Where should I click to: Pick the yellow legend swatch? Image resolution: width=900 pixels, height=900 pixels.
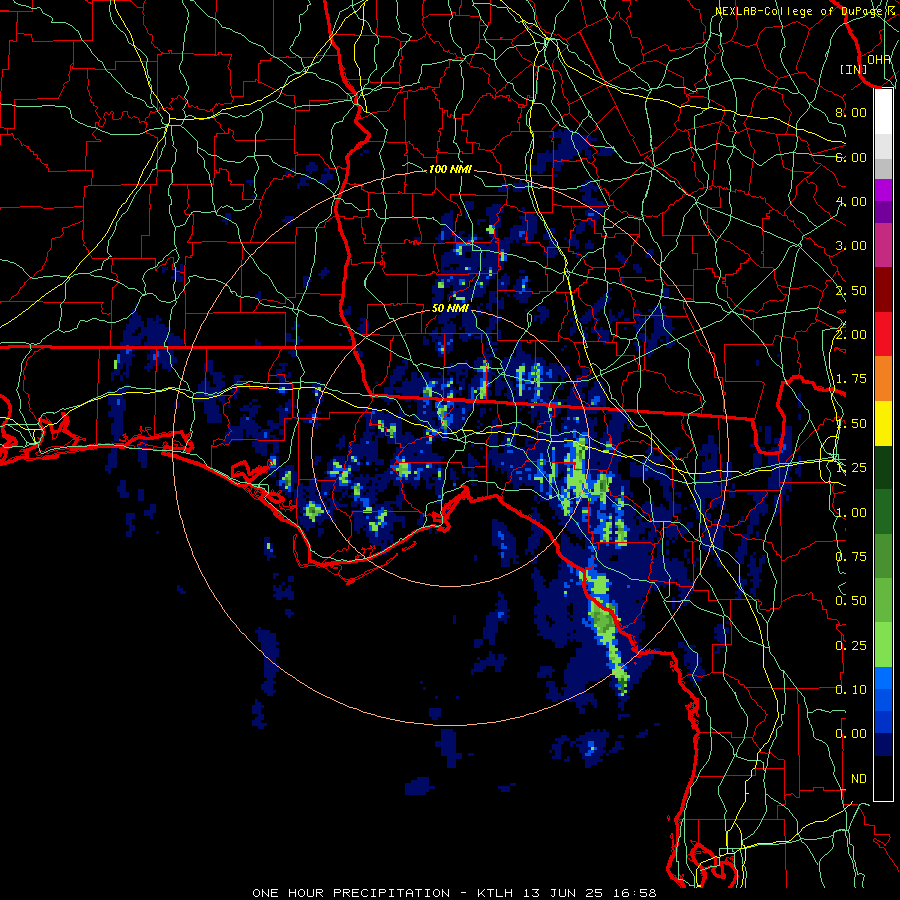tap(883, 424)
